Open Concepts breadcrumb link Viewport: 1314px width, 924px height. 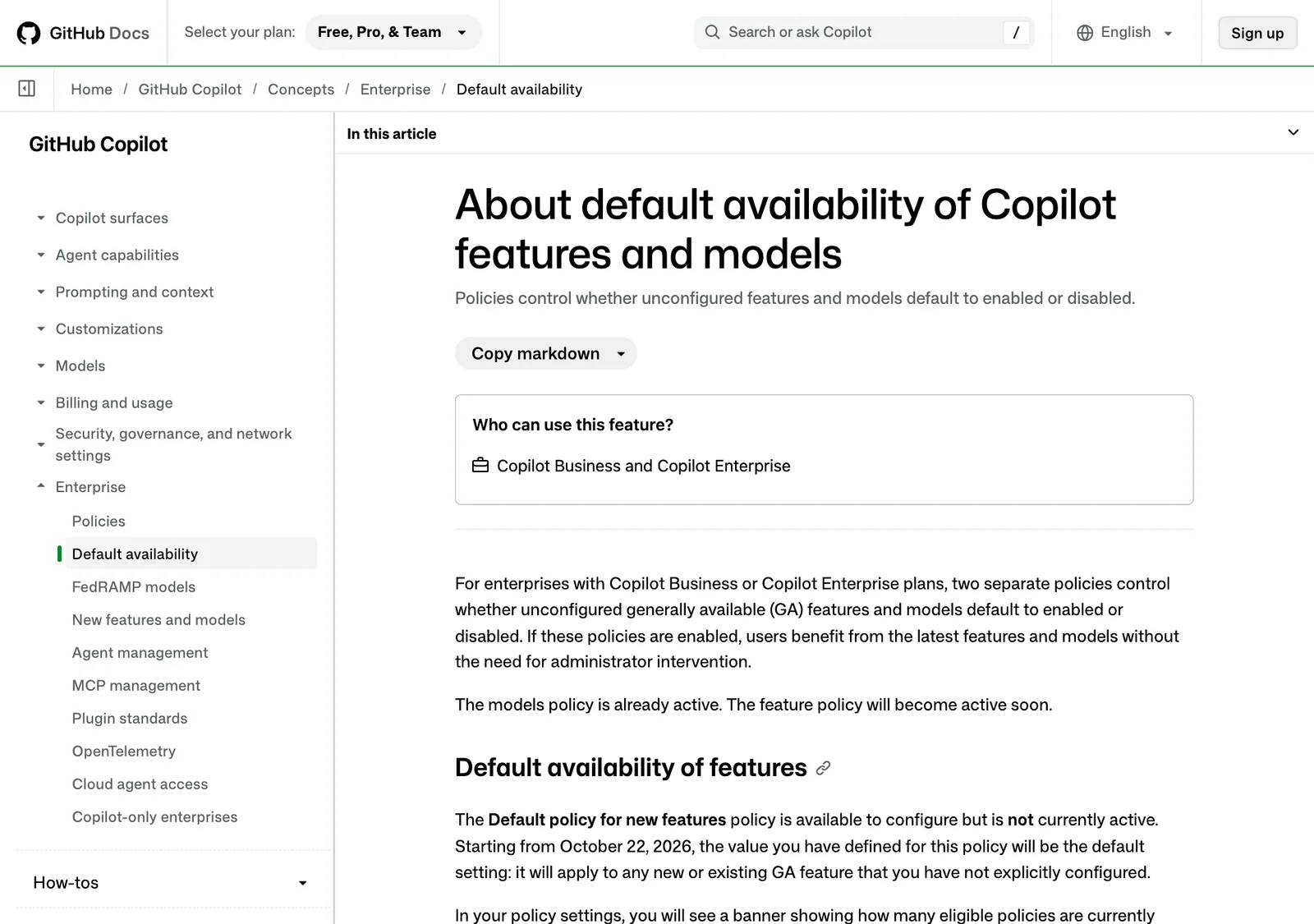[x=301, y=90]
